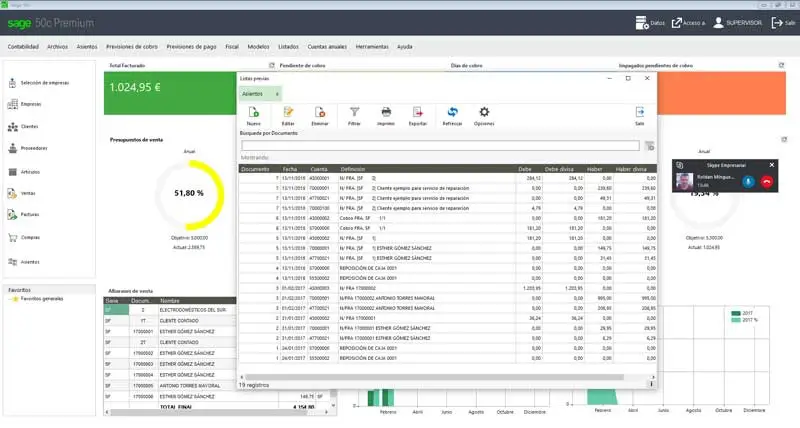
Task: Click the Salir icon in top header
Action: click(x=777, y=22)
